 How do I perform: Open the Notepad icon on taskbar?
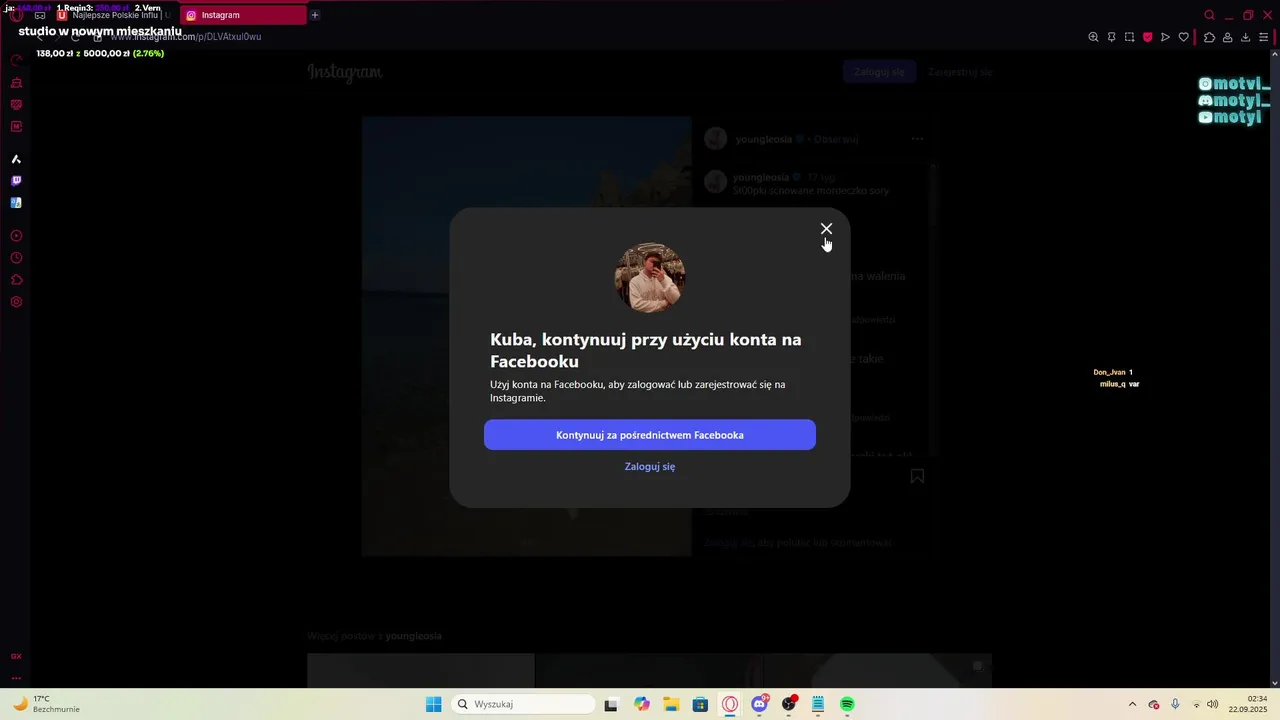pos(818,704)
